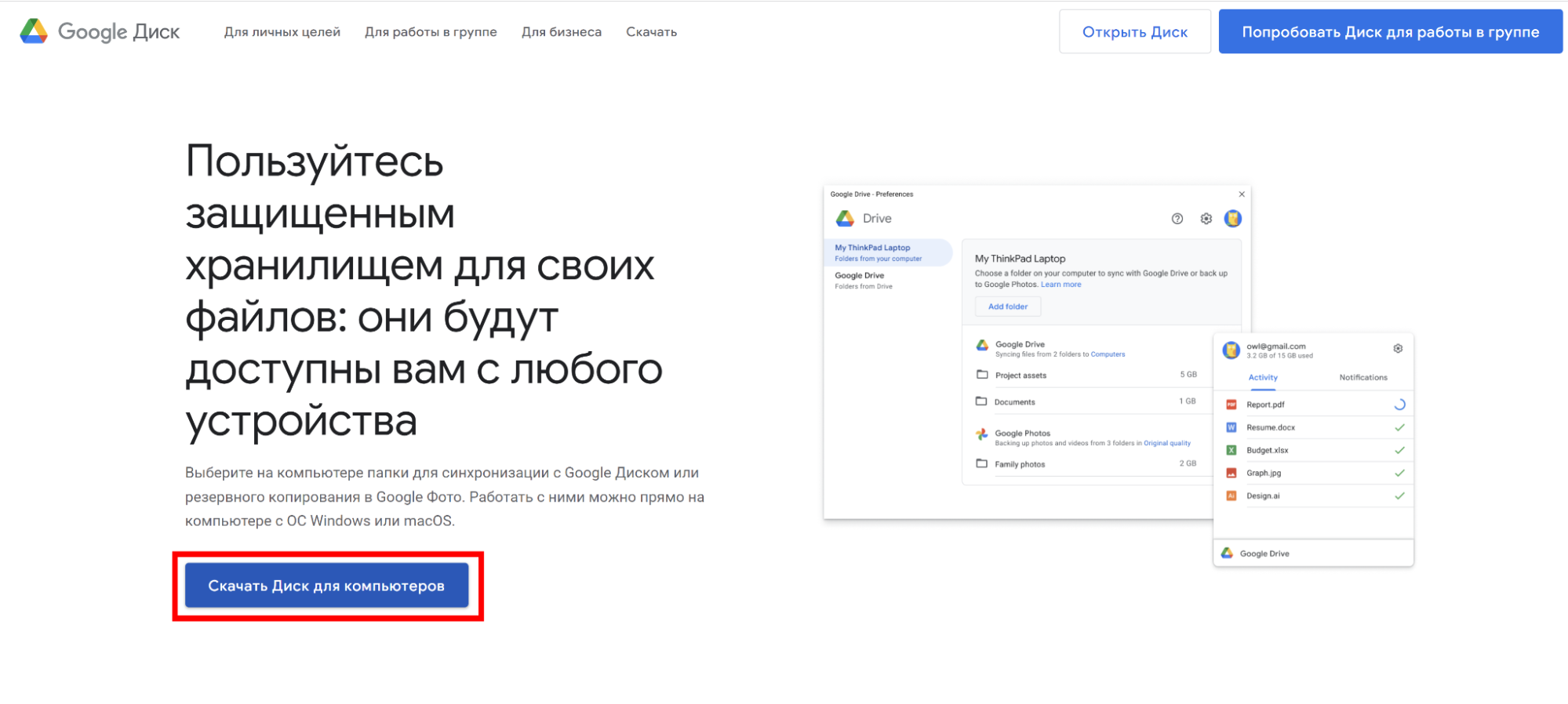Image resolution: width=1568 pixels, height=704 pixels.
Task: Click the help question mark icon in Preferences
Action: pyautogui.click(x=1177, y=219)
